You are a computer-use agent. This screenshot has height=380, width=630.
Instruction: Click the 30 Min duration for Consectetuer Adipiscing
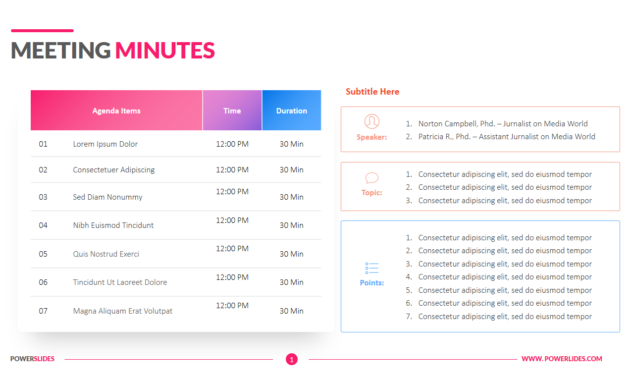[x=292, y=170]
